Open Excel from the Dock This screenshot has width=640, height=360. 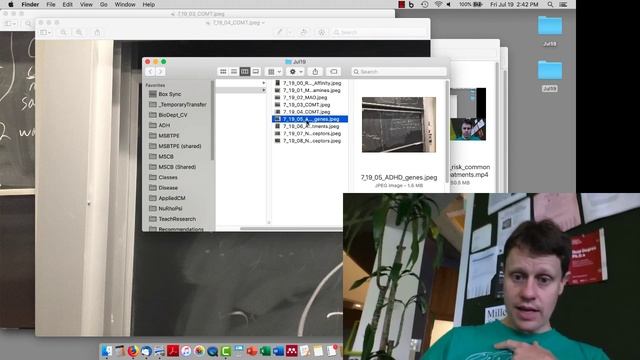coord(265,351)
